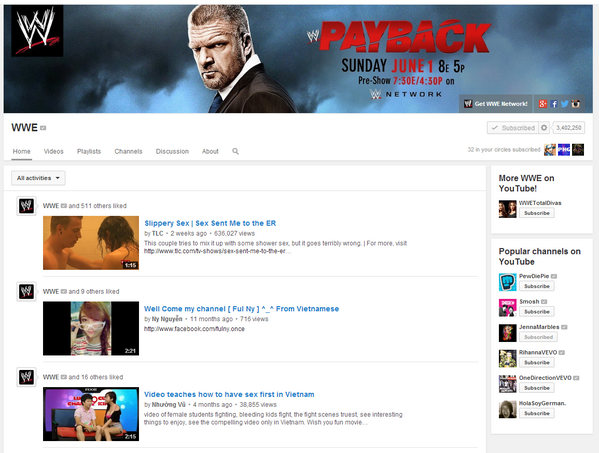The height and width of the screenshot is (453, 599).
Task: Toggle the Subscribed button for WWE
Action: (x=513, y=128)
